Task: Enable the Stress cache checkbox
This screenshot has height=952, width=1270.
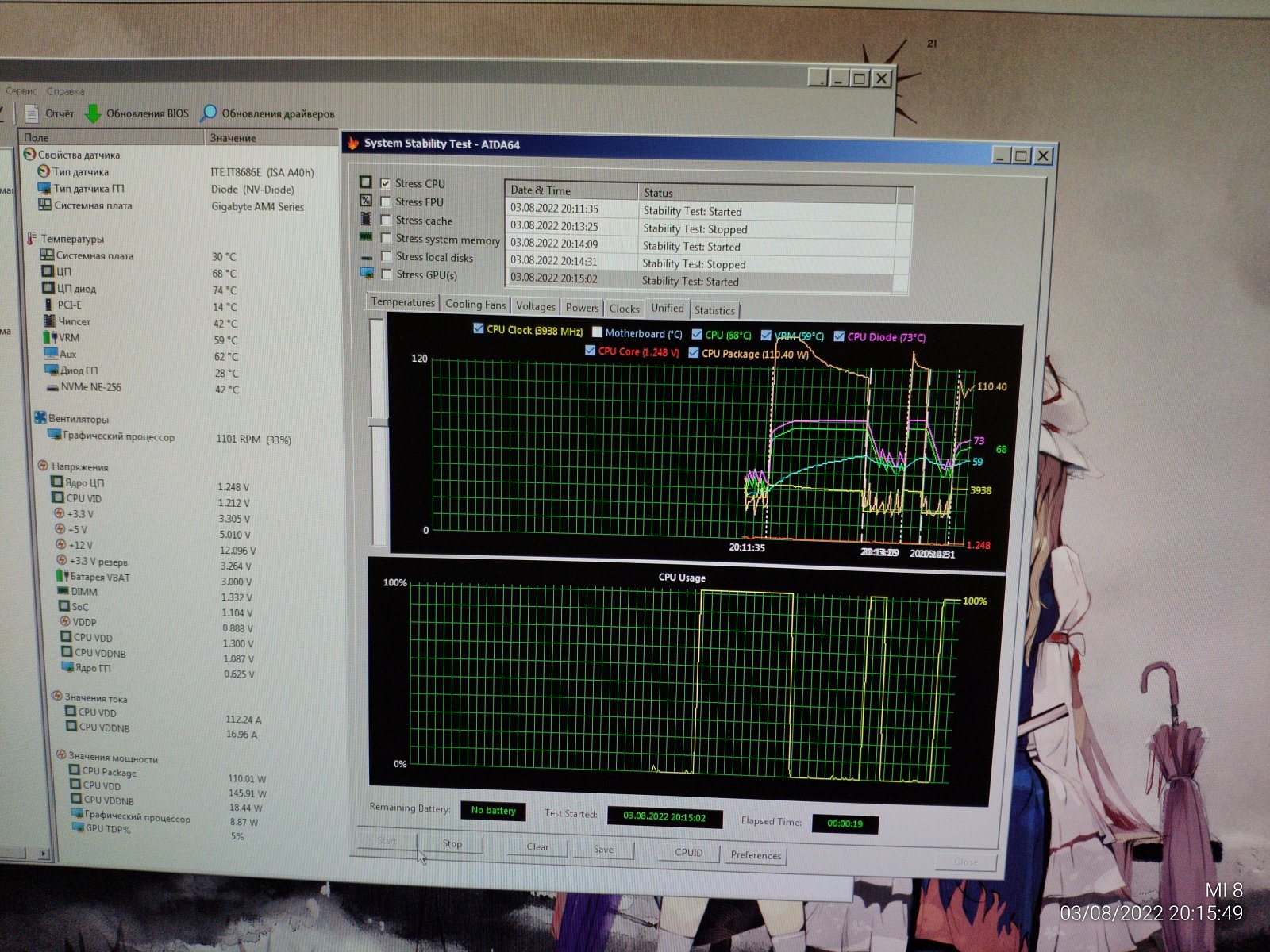Action: (386, 220)
